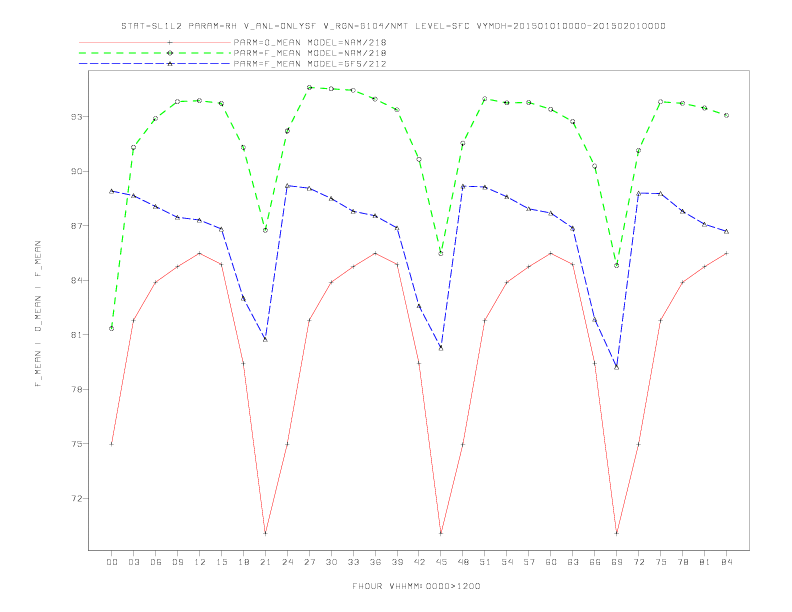This screenshot has height=612, width=792.
Task: Click x-axis tick label 51
Action: tap(485, 562)
